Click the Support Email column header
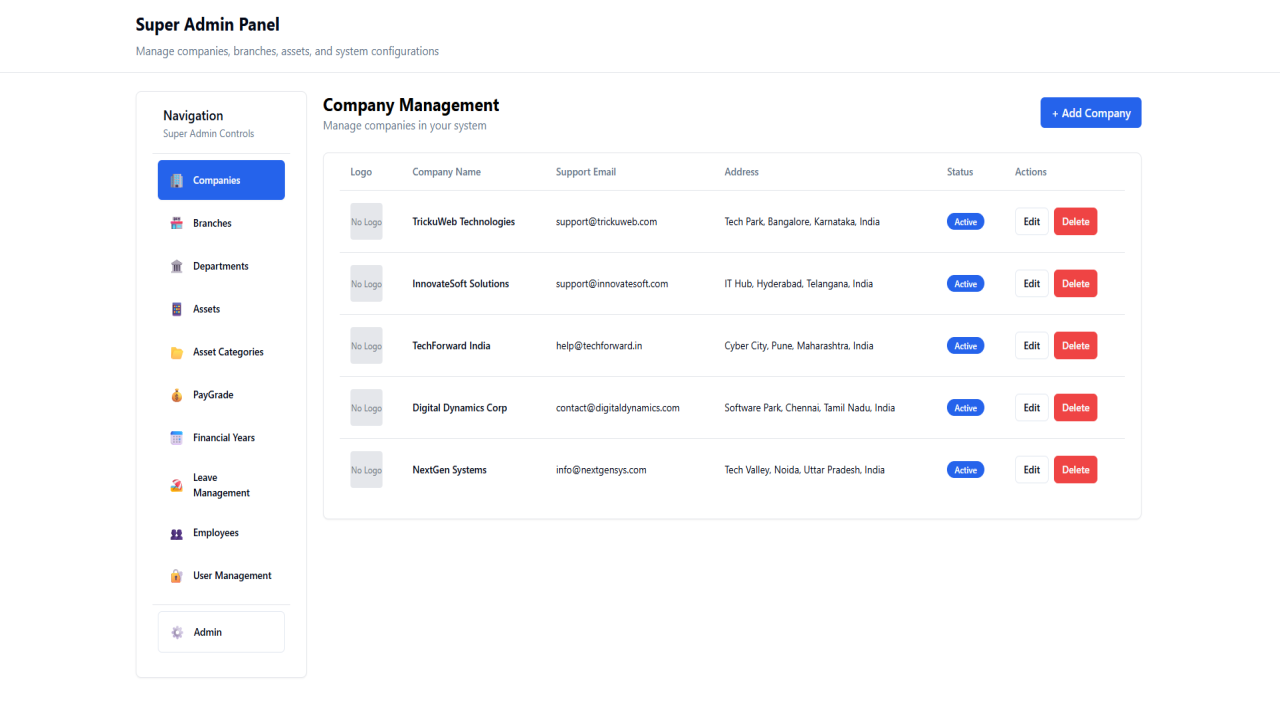 [x=586, y=172]
